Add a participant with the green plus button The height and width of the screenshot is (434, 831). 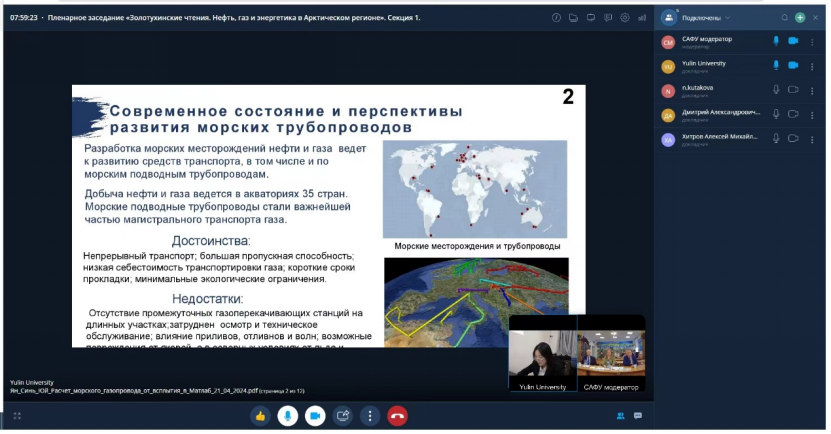click(800, 17)
